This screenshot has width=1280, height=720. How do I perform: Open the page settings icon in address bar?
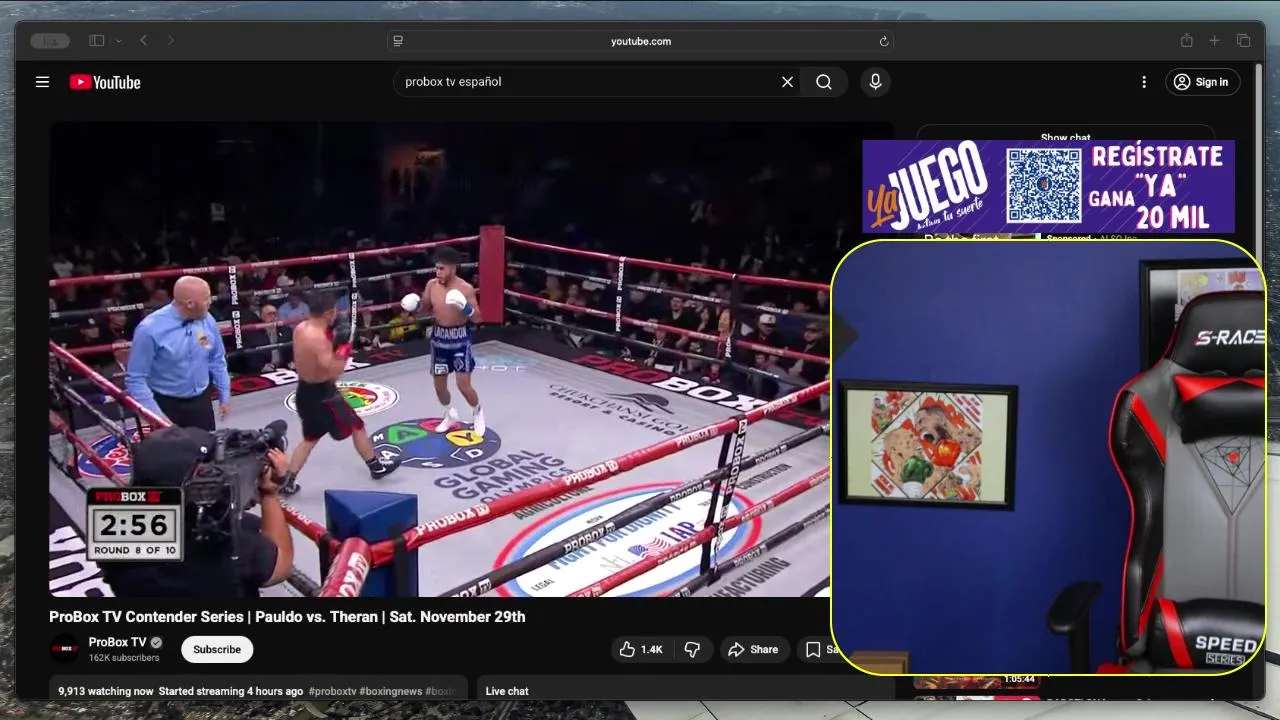coord(398,41)
